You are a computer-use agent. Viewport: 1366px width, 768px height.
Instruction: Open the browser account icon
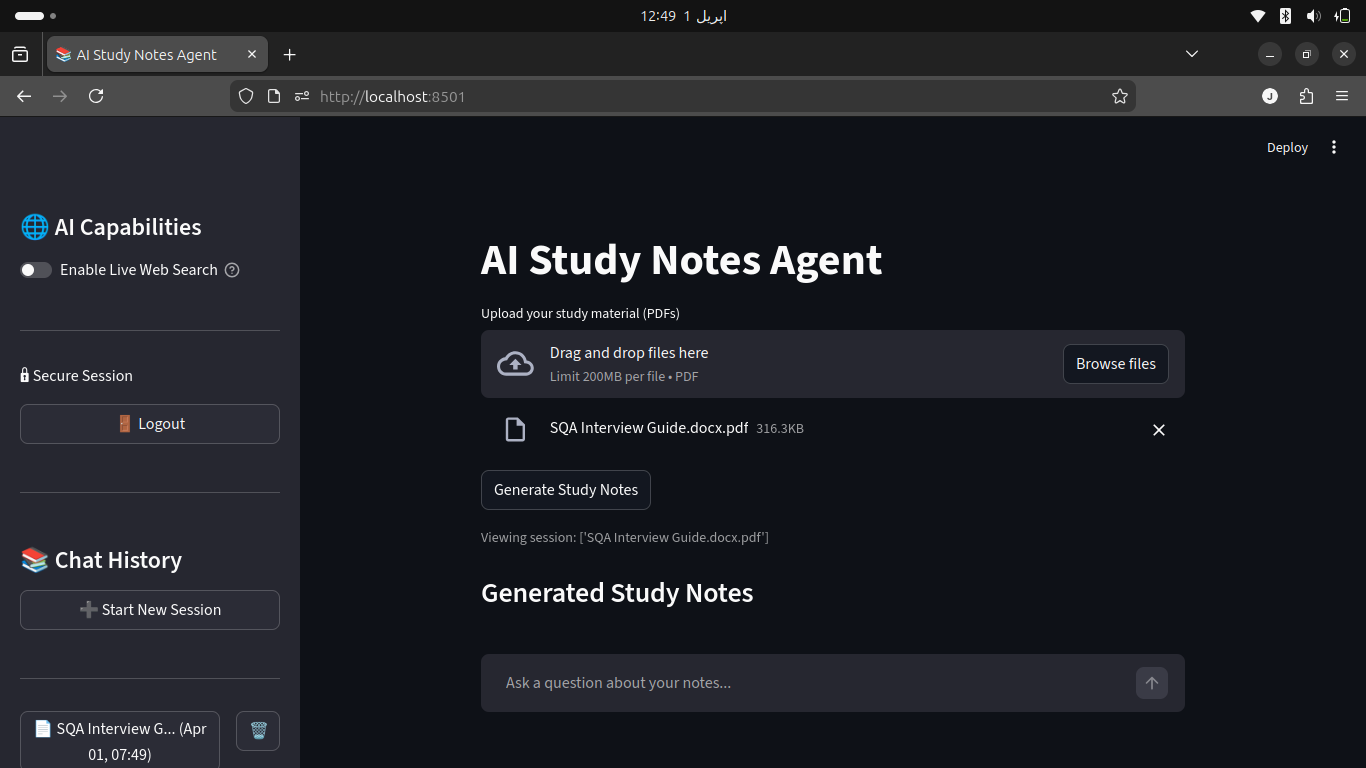coord(1270,96)
